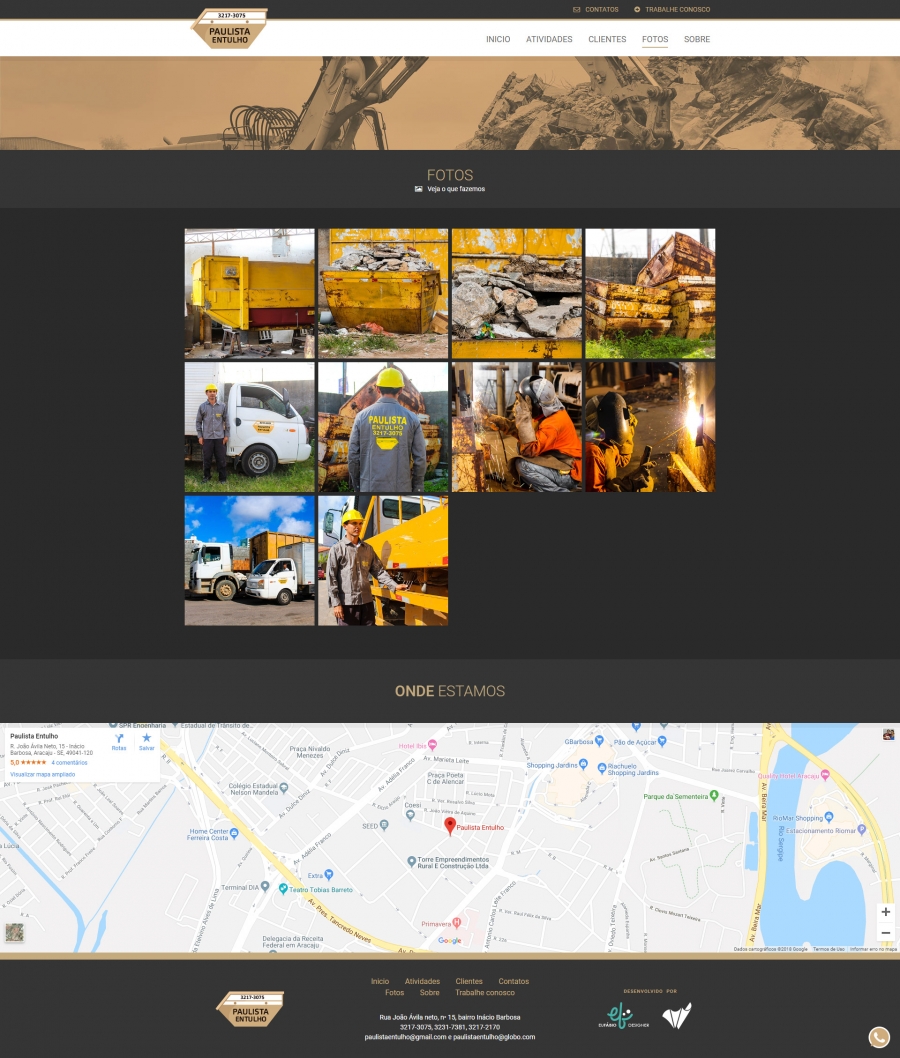Click the Teatro Tobias Barreto marker

pyautogui.click(x=283, y=889)
